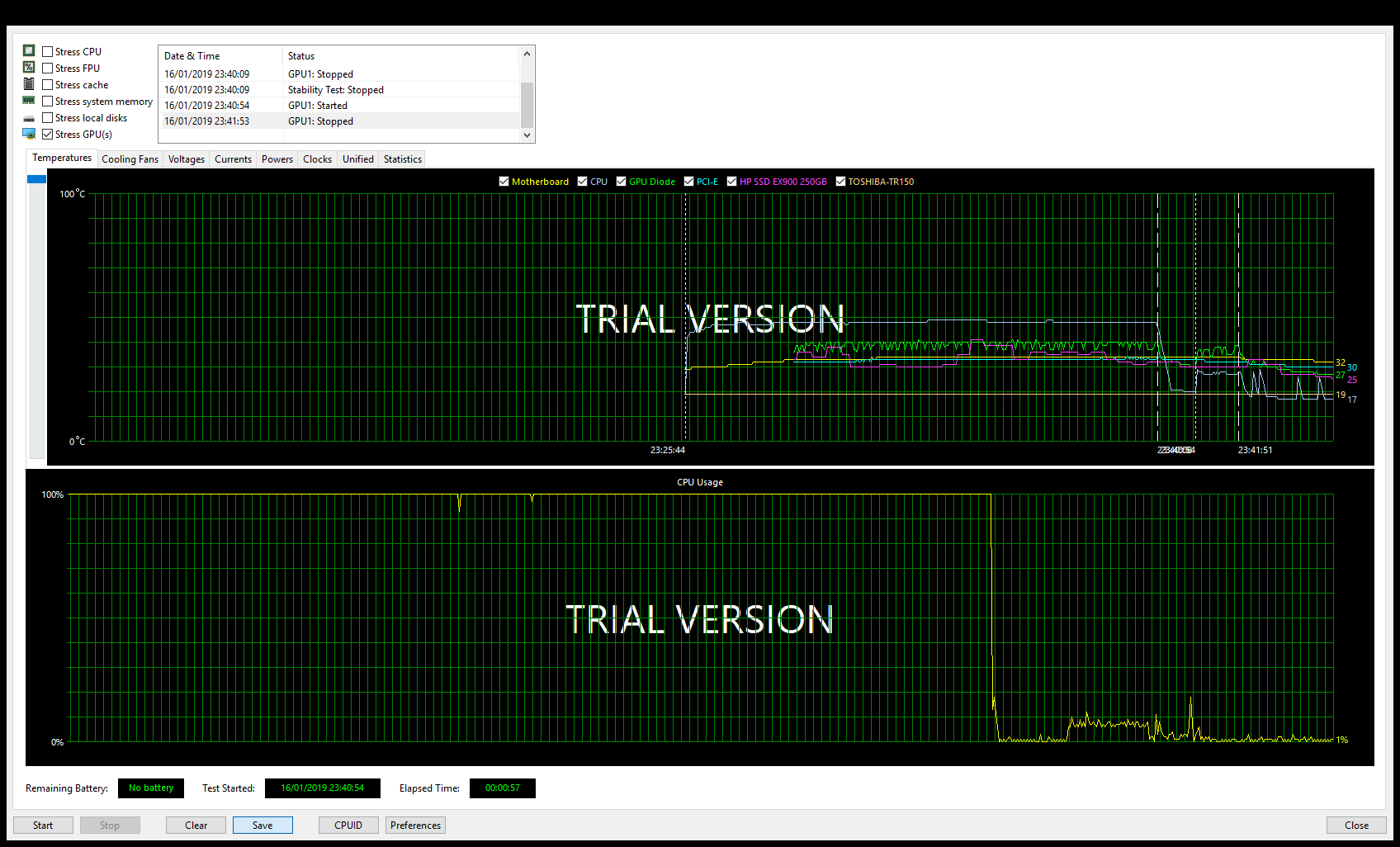Image resolution: width=1400 pixels, height=847 pixels.
Task: Click the cache chip icon beside Stress cache
Action: click(x=29, y=83)
